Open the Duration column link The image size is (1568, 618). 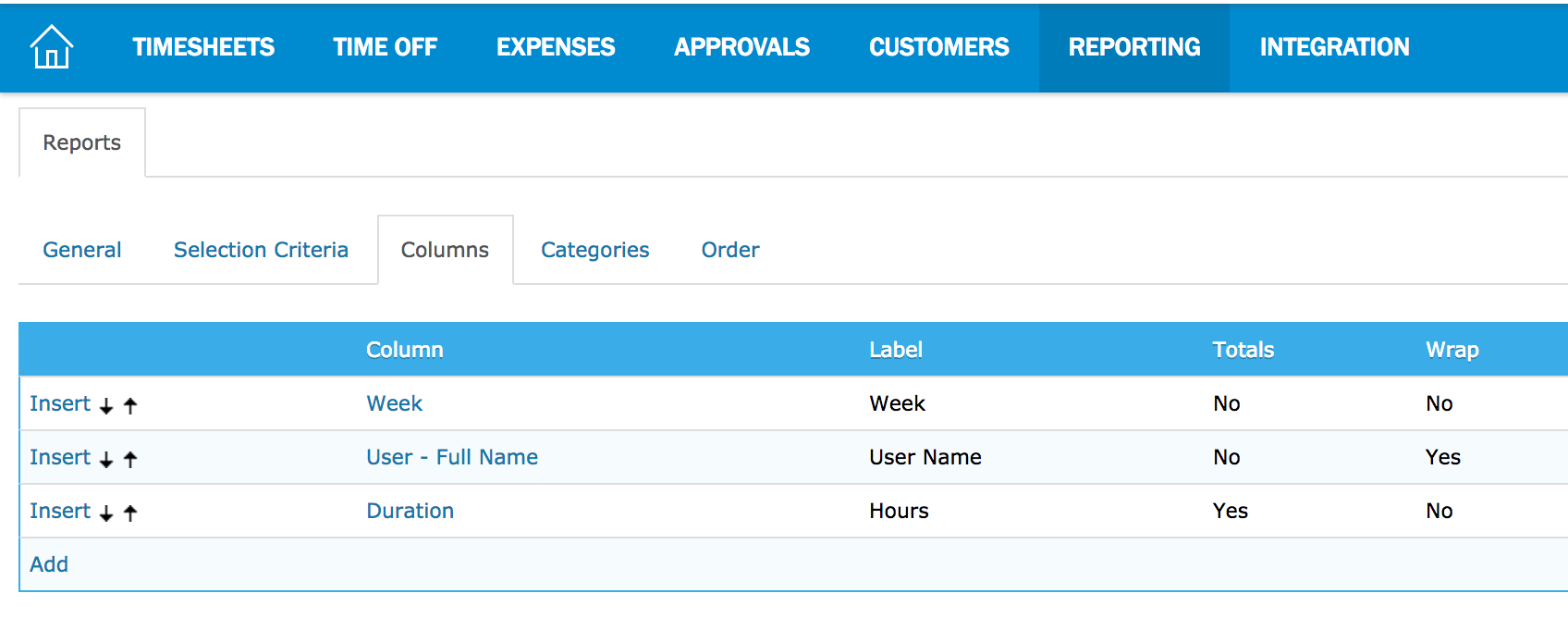click(410, 511)
